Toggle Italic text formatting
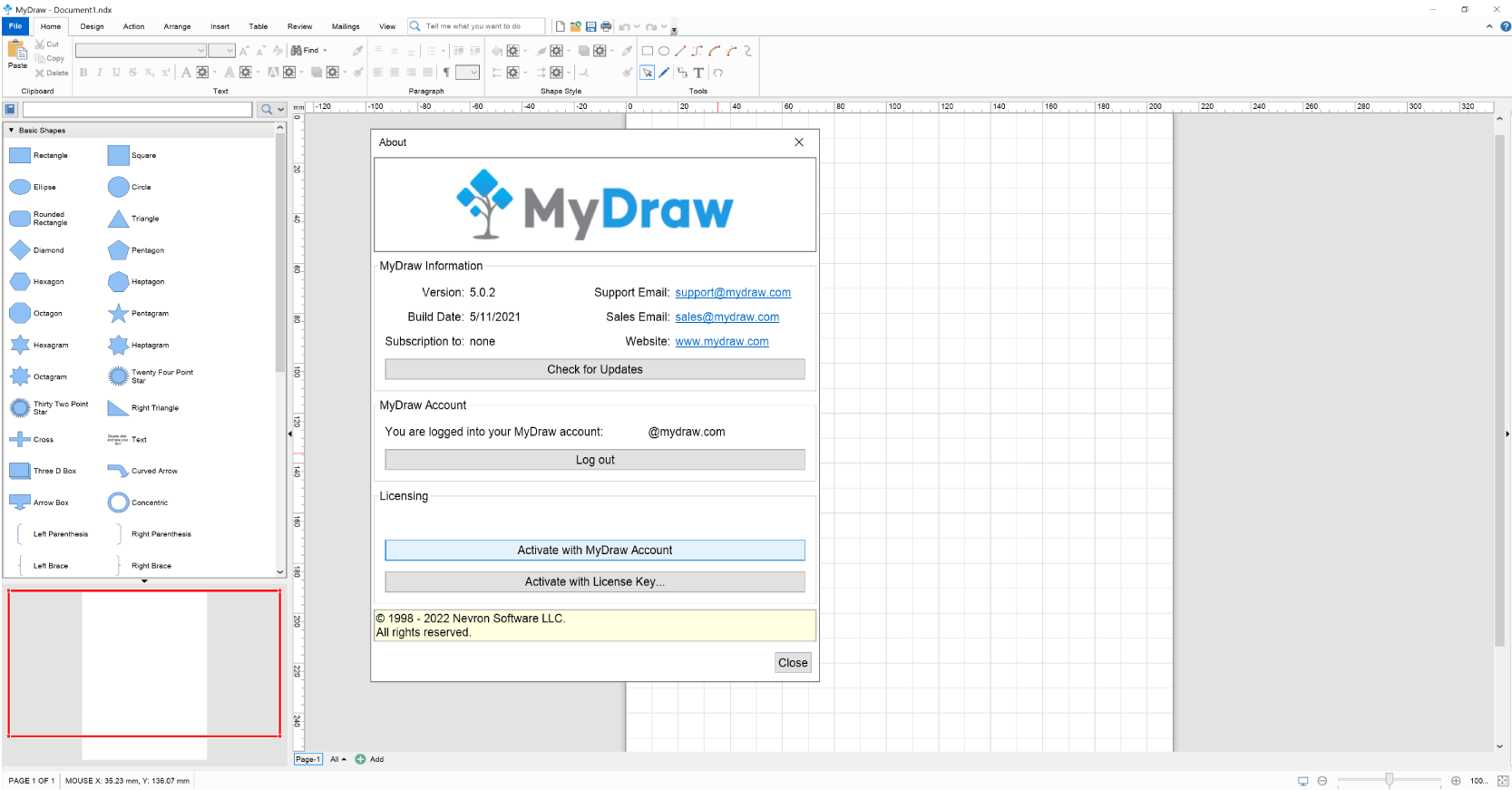Image resolution: width=1512 pixels, height=790 pixels. click(100, 73)
